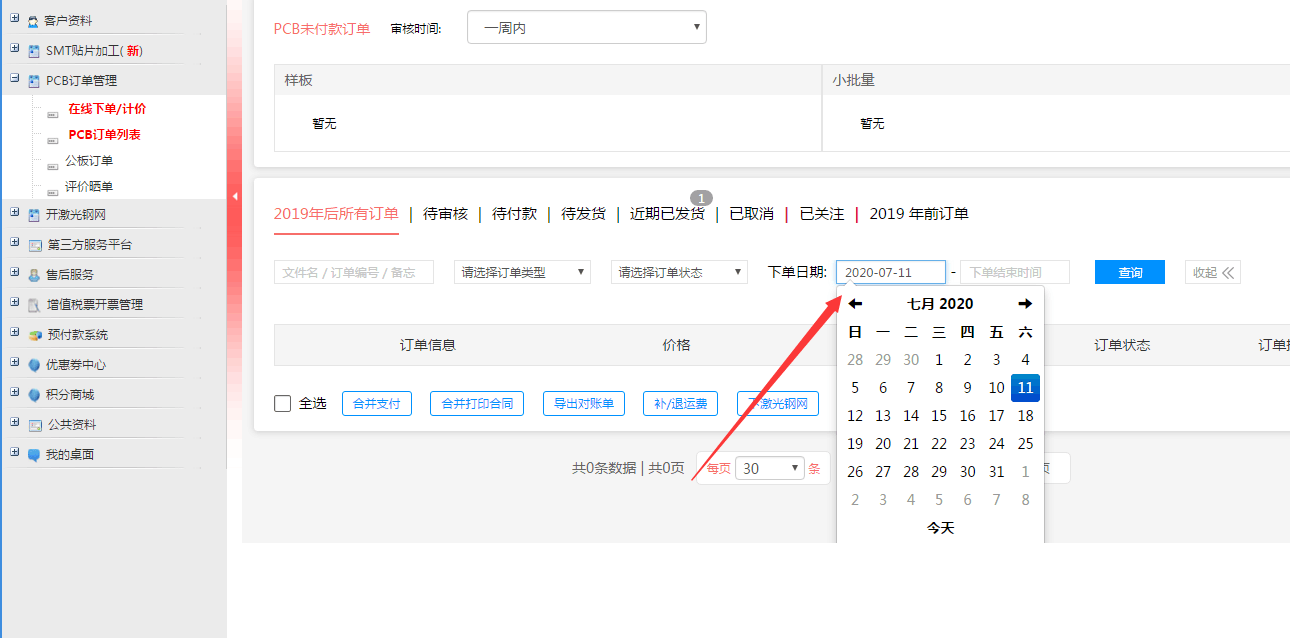Click the 导出对账单 button
Image resolution: width=1290 pixels, height=638 pixels.
(584, 403)
